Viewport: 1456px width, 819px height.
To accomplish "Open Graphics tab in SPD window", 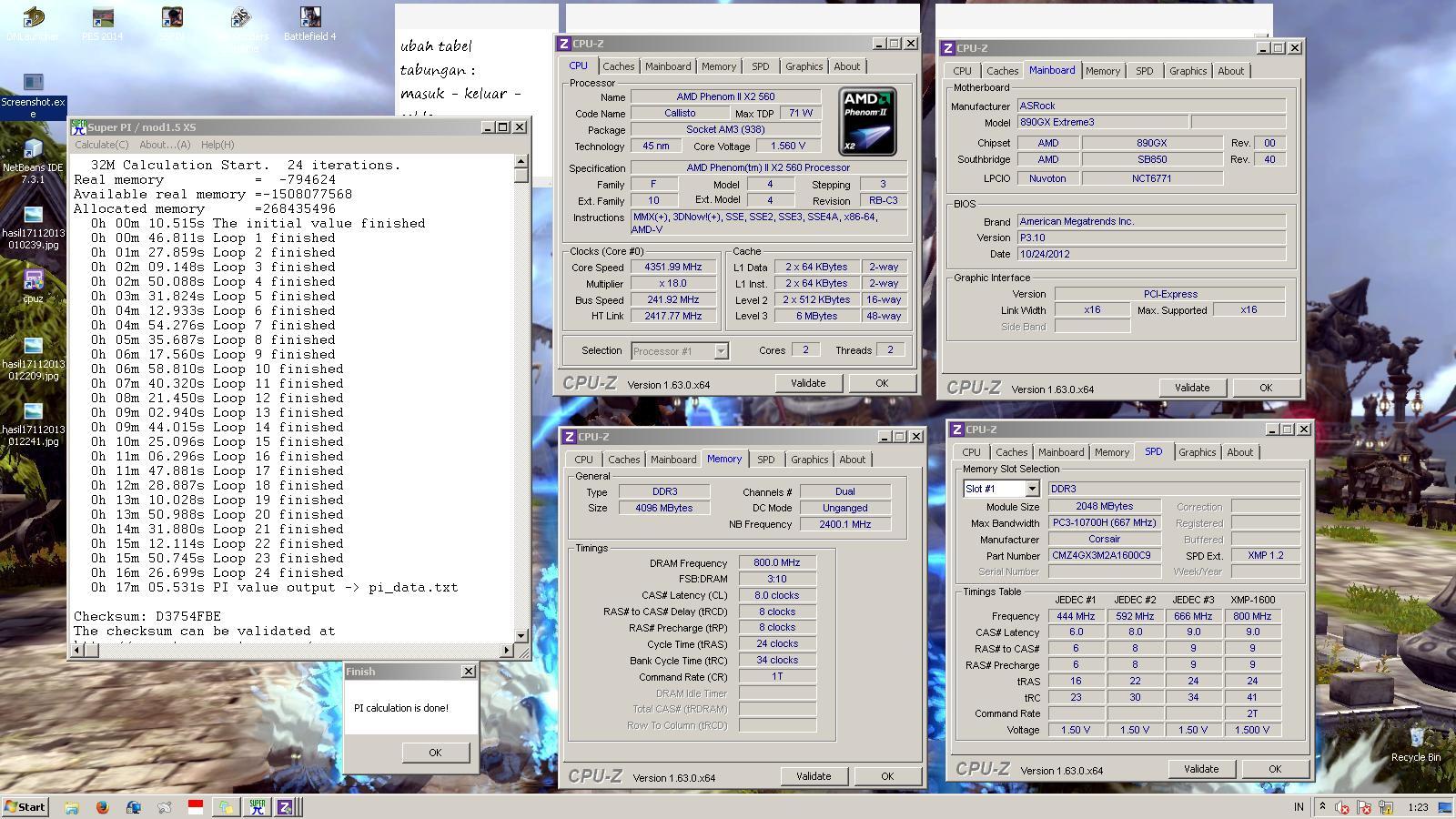I will click(x=1198, y=452).
